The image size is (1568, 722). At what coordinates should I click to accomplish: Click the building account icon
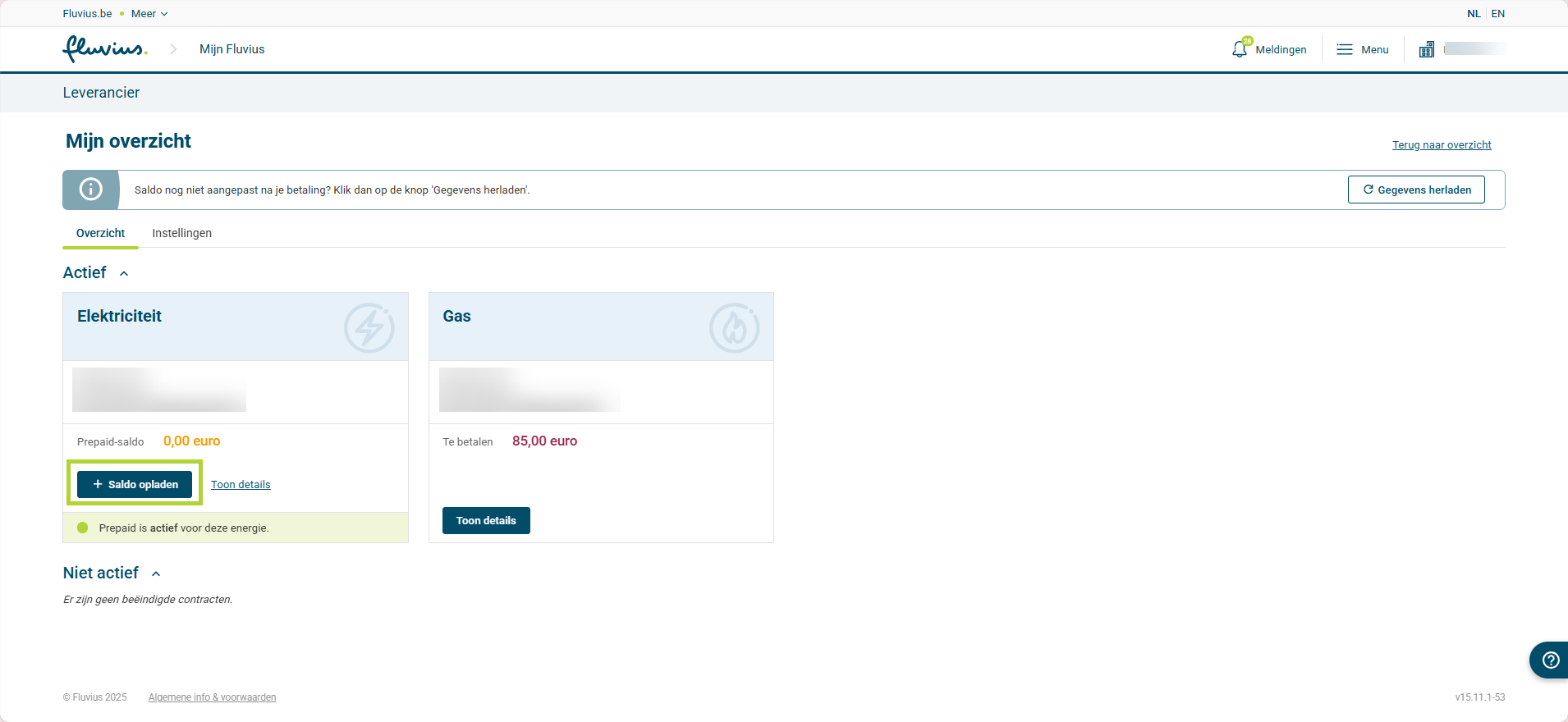[1427, 49]
